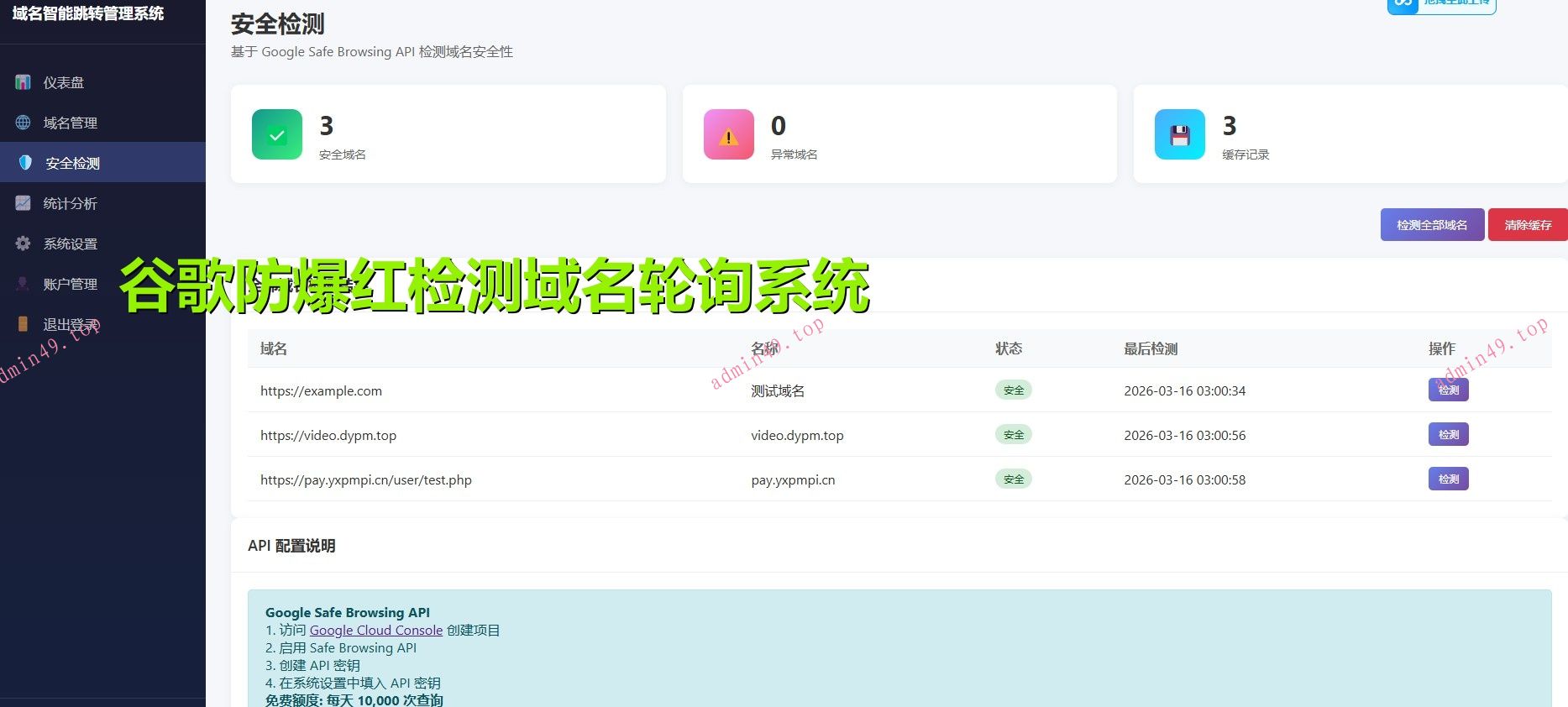Click the blue floppy-disk cache icon
This screenshot has width=1568, height=707.
[1179, 134]
